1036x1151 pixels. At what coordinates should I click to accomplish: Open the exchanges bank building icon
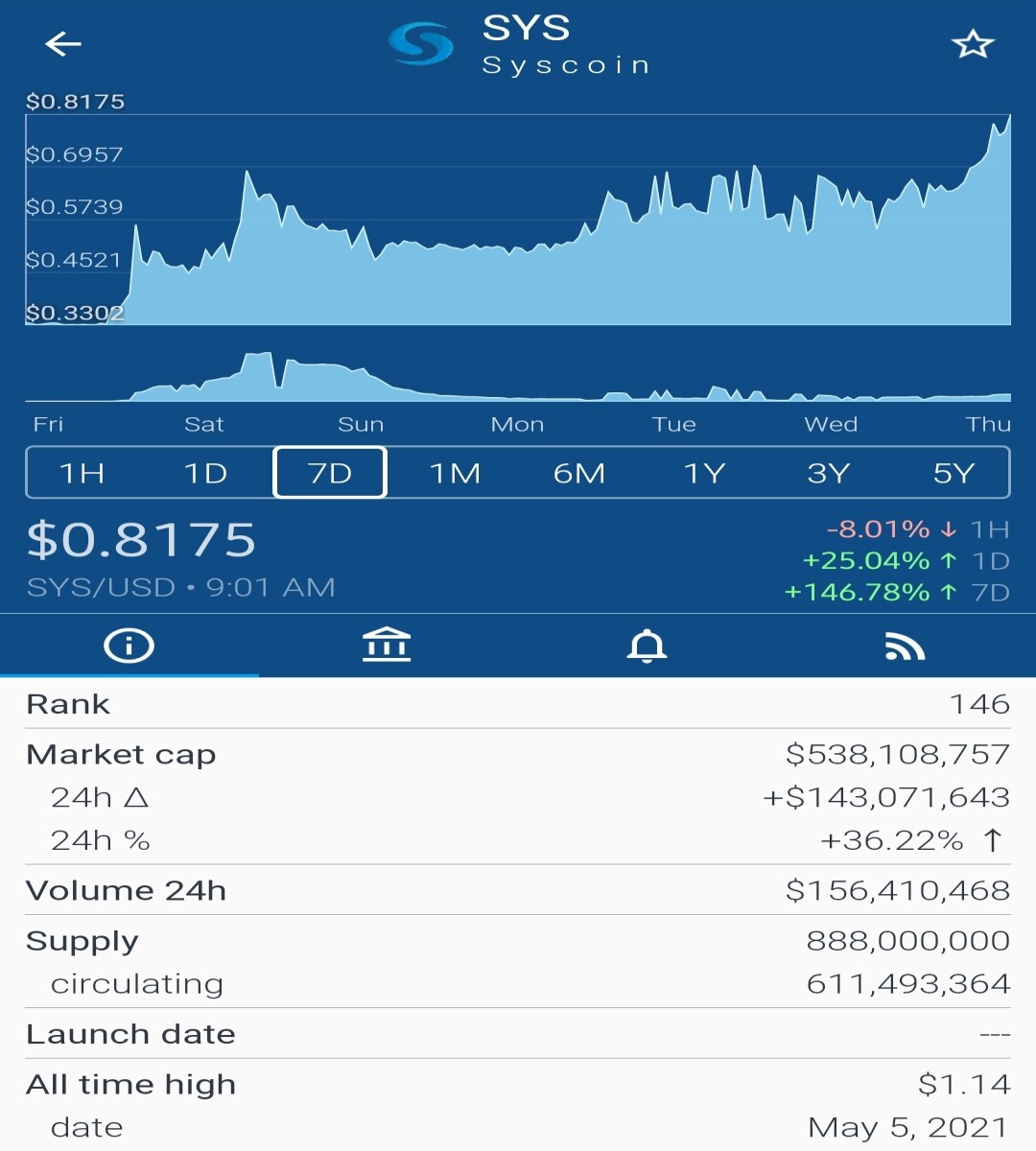click(387, 646)
